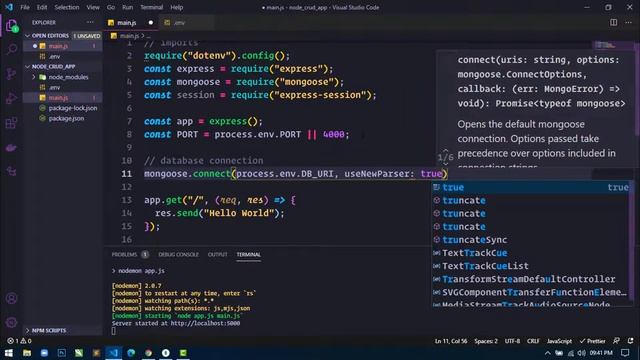Image resolution: width=640 pixels, height=360 pixels.
Task: Open the Selection menu
Action: point(67,7)
